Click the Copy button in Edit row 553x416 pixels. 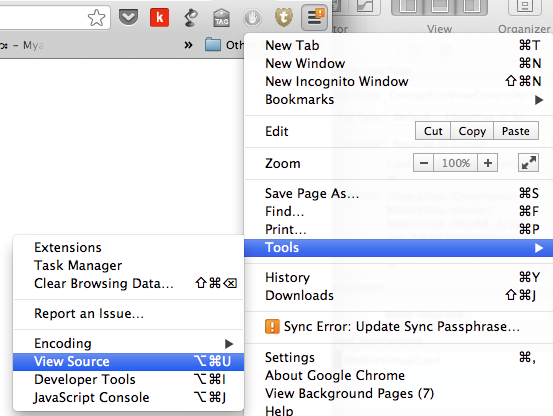[x=472, y=131]
